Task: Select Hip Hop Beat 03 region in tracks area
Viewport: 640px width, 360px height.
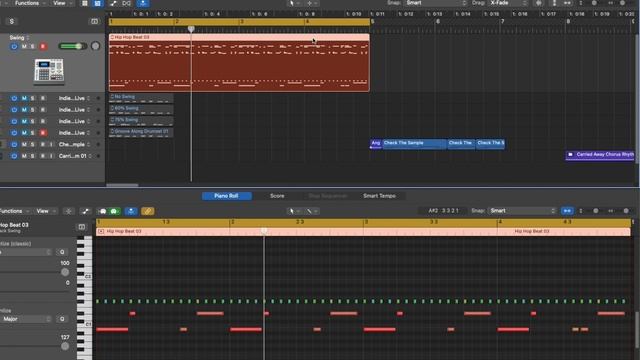Action: tap(239, 62)
